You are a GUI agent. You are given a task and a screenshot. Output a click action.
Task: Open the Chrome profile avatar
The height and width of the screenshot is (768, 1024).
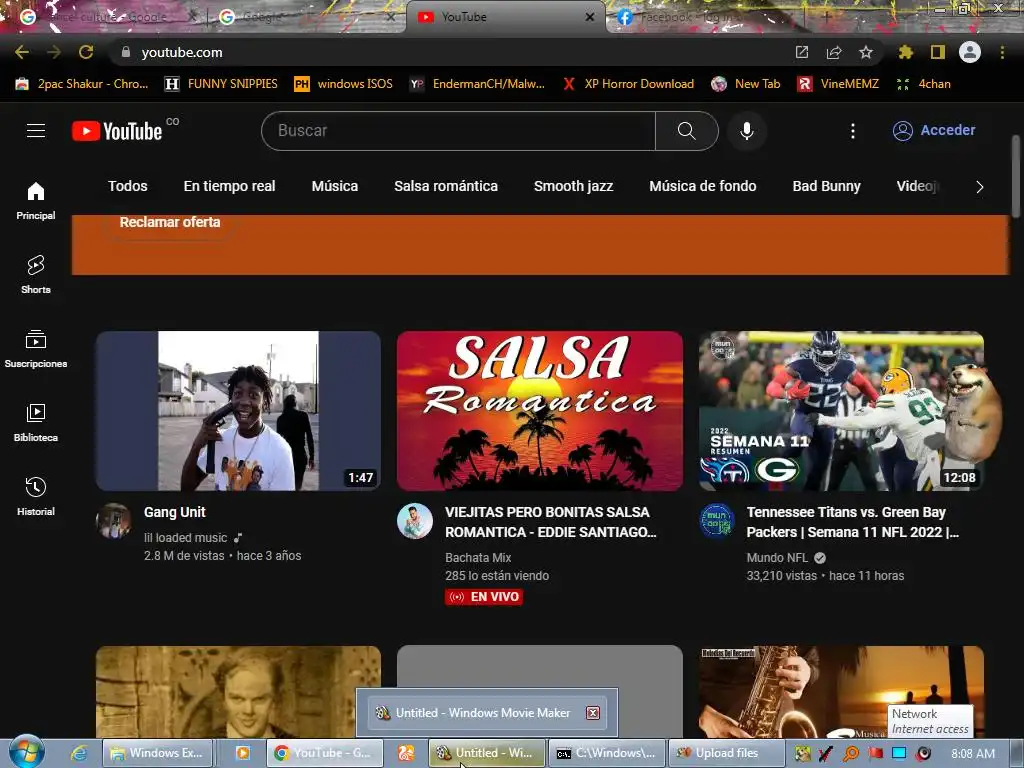(970, 52)
